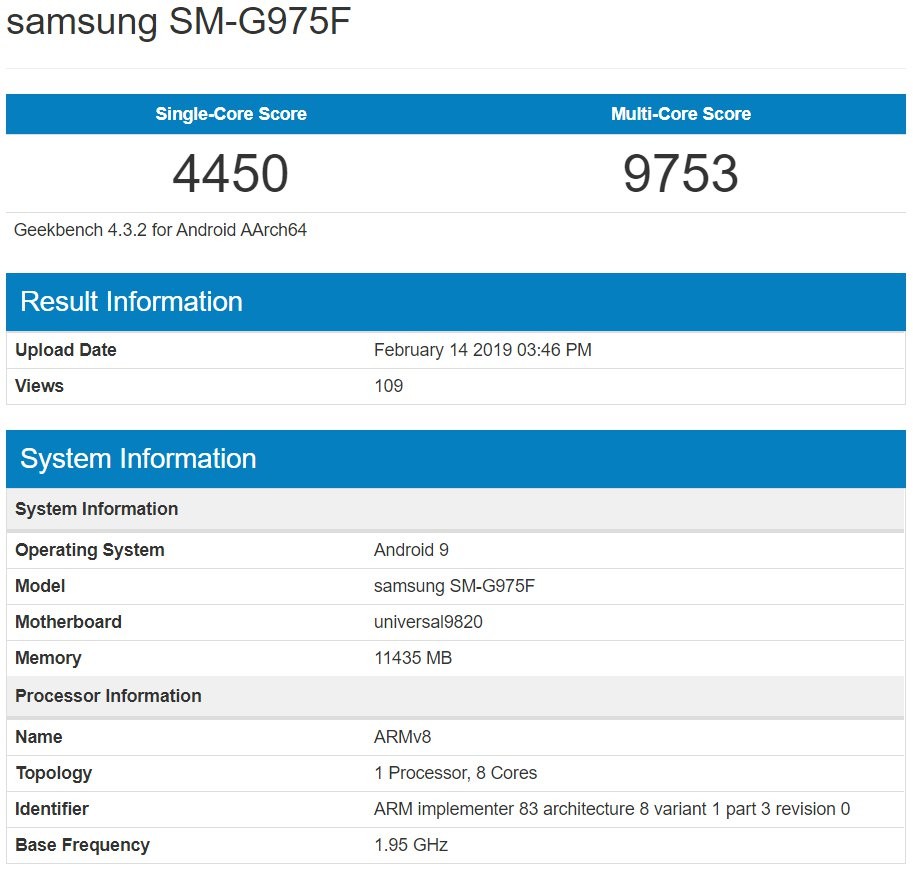This screenshot has width=913, height=869.
Task: Click the Upload Date row label
Action: 66,350
